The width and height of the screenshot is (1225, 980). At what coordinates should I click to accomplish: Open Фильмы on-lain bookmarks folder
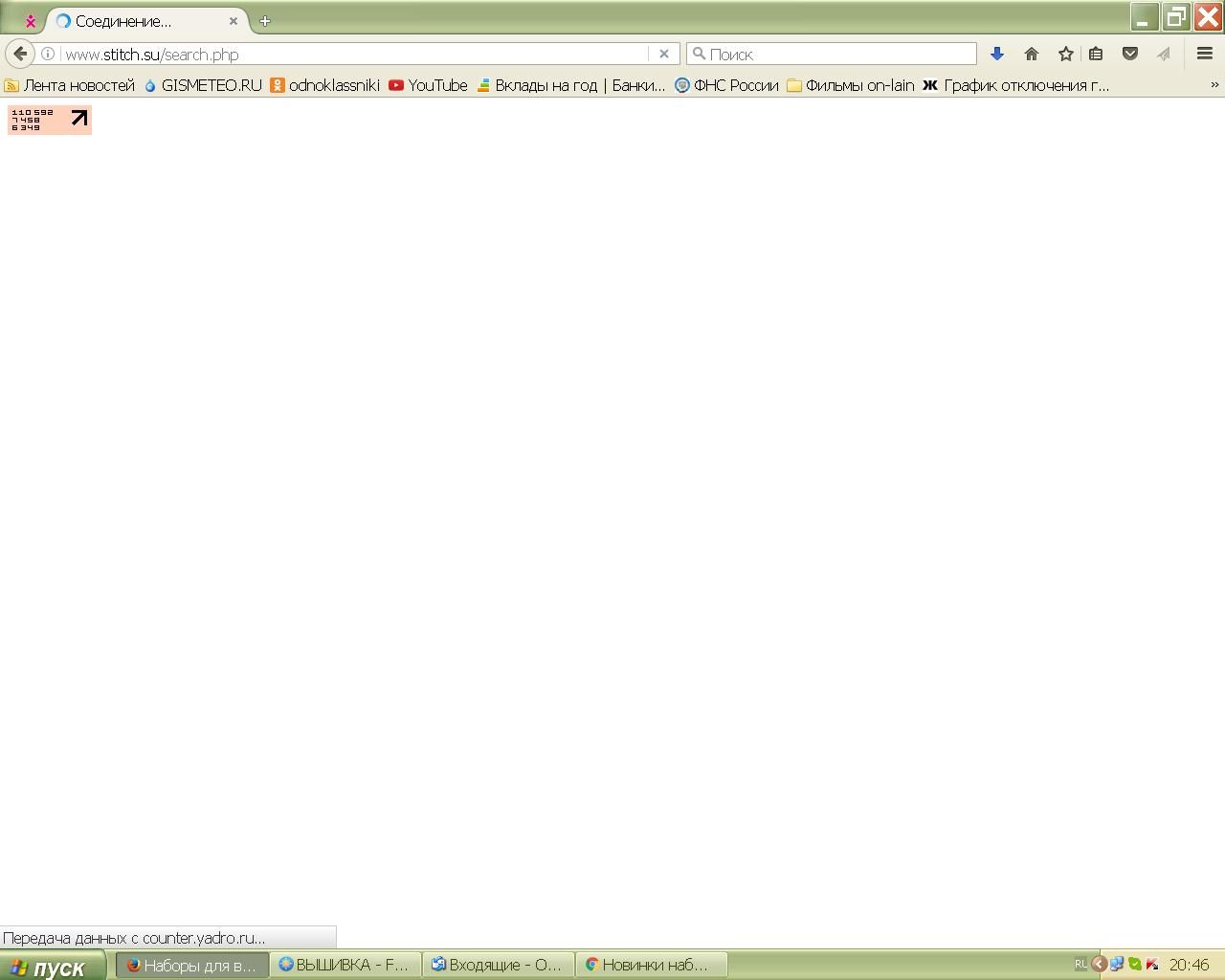[x=850, y=85]
